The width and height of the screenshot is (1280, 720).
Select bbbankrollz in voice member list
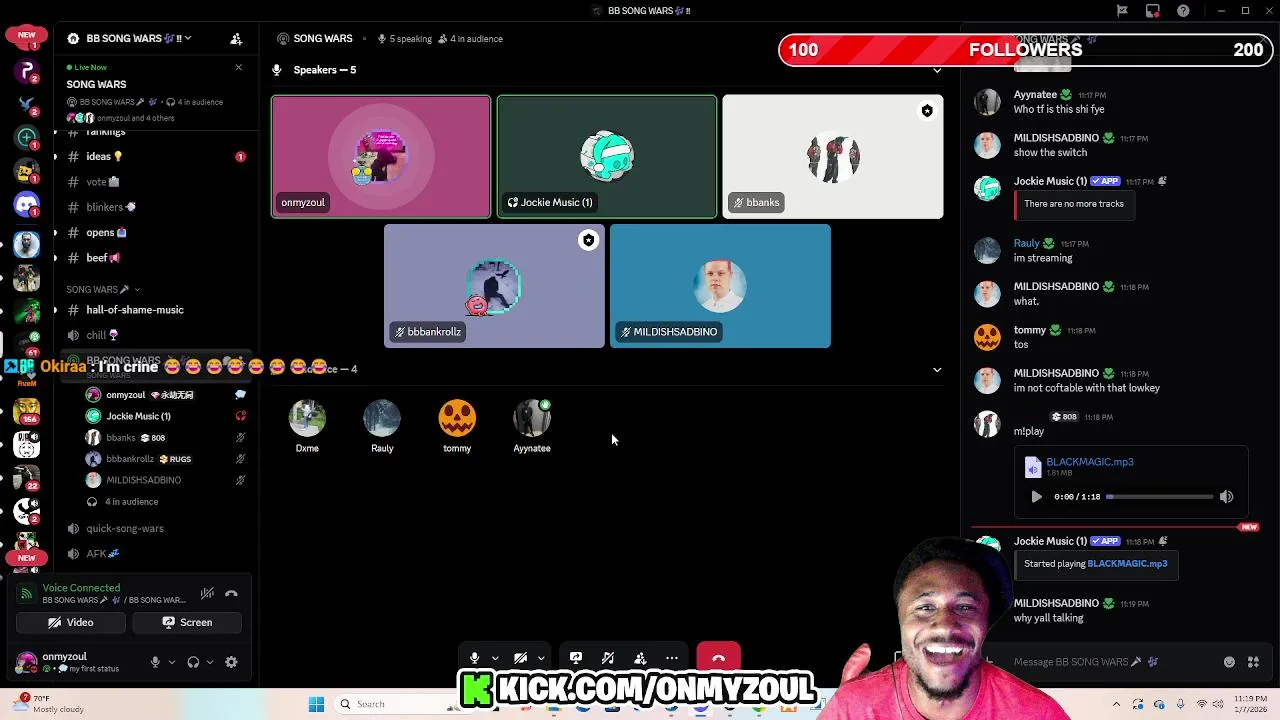[165, 459]
